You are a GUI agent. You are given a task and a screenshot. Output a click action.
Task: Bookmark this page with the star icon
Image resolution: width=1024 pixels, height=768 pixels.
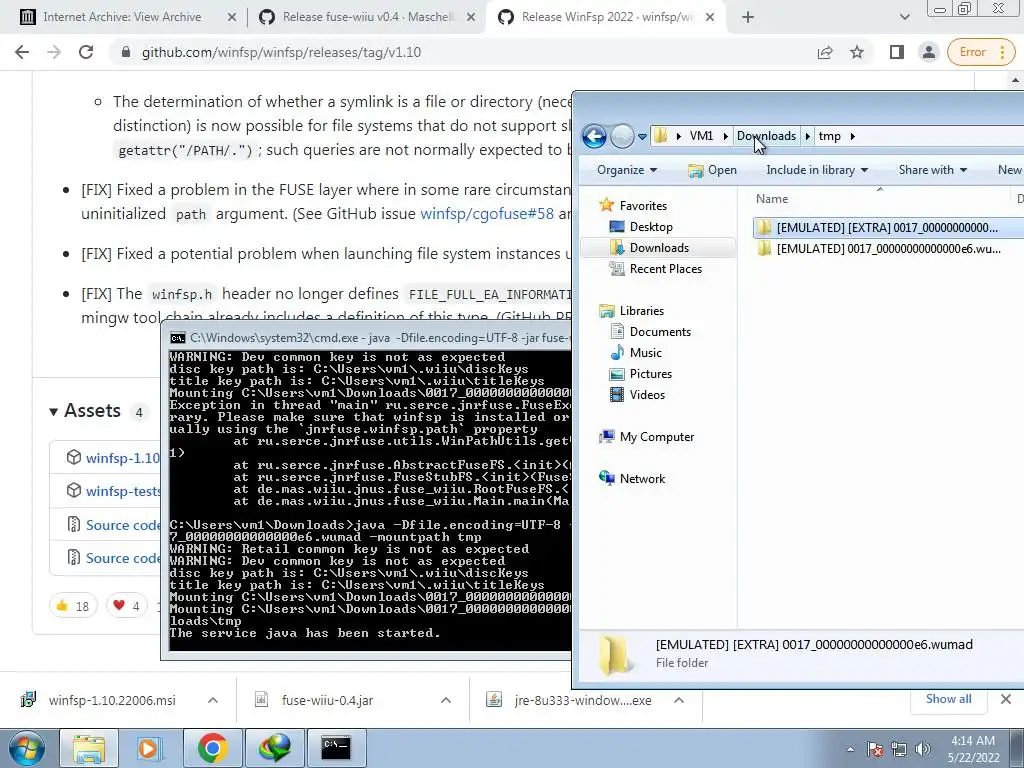857,52
